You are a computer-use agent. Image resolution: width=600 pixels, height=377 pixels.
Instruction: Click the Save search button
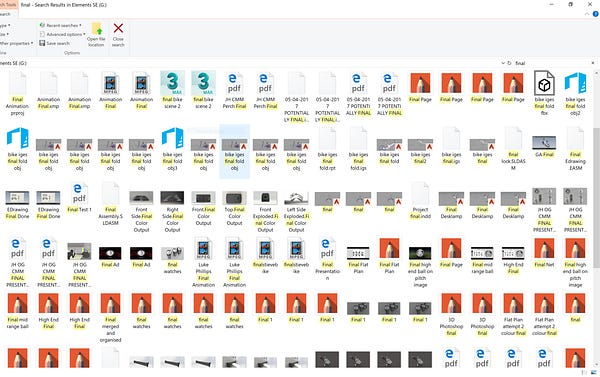pos(54,43)
